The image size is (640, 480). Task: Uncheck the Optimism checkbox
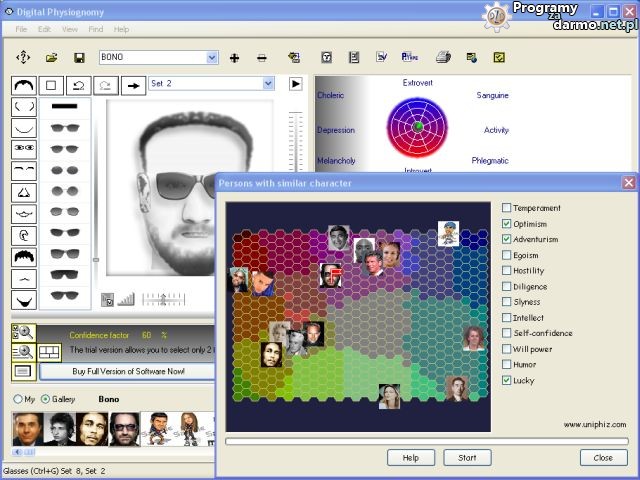tap(507, 224)
